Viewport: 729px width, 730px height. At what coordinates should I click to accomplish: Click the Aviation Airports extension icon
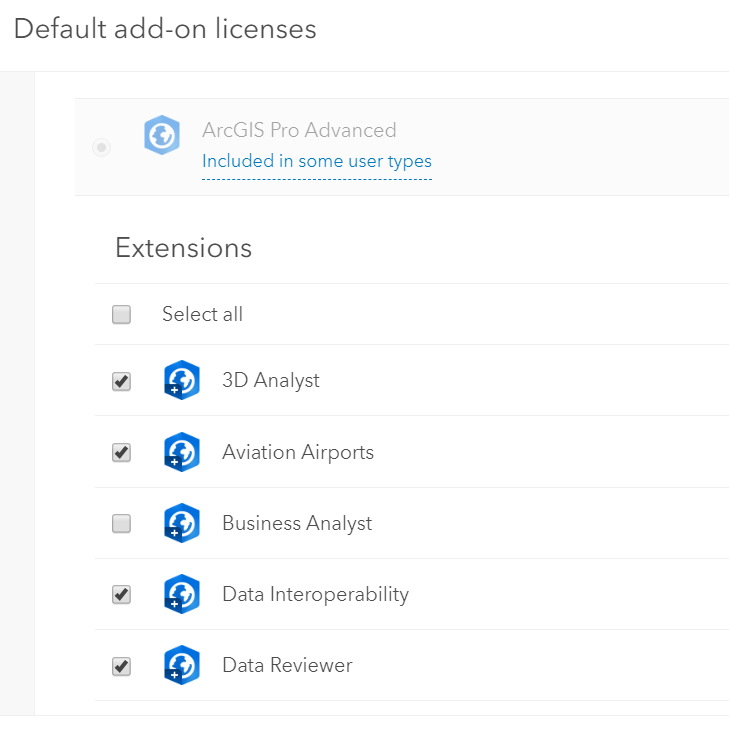click(x=182, y=452)
